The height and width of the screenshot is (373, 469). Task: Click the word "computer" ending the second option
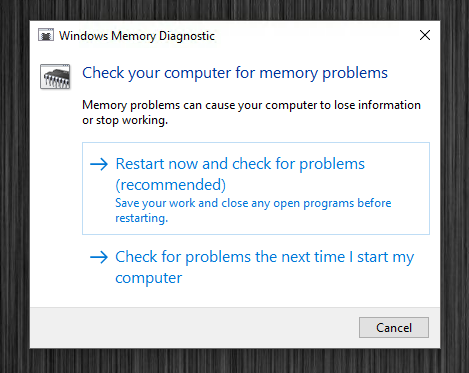149,278
